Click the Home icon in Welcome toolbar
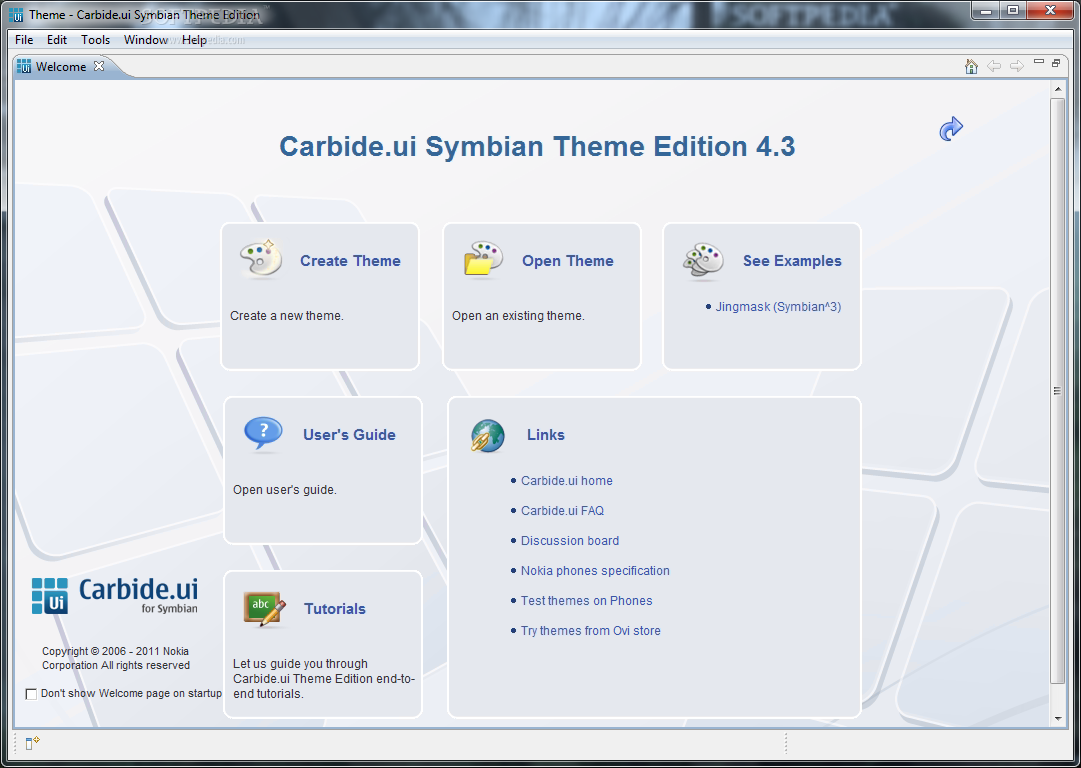This screenshot has width=1081, height=768. pyautogui.click(x=971, y=66)
